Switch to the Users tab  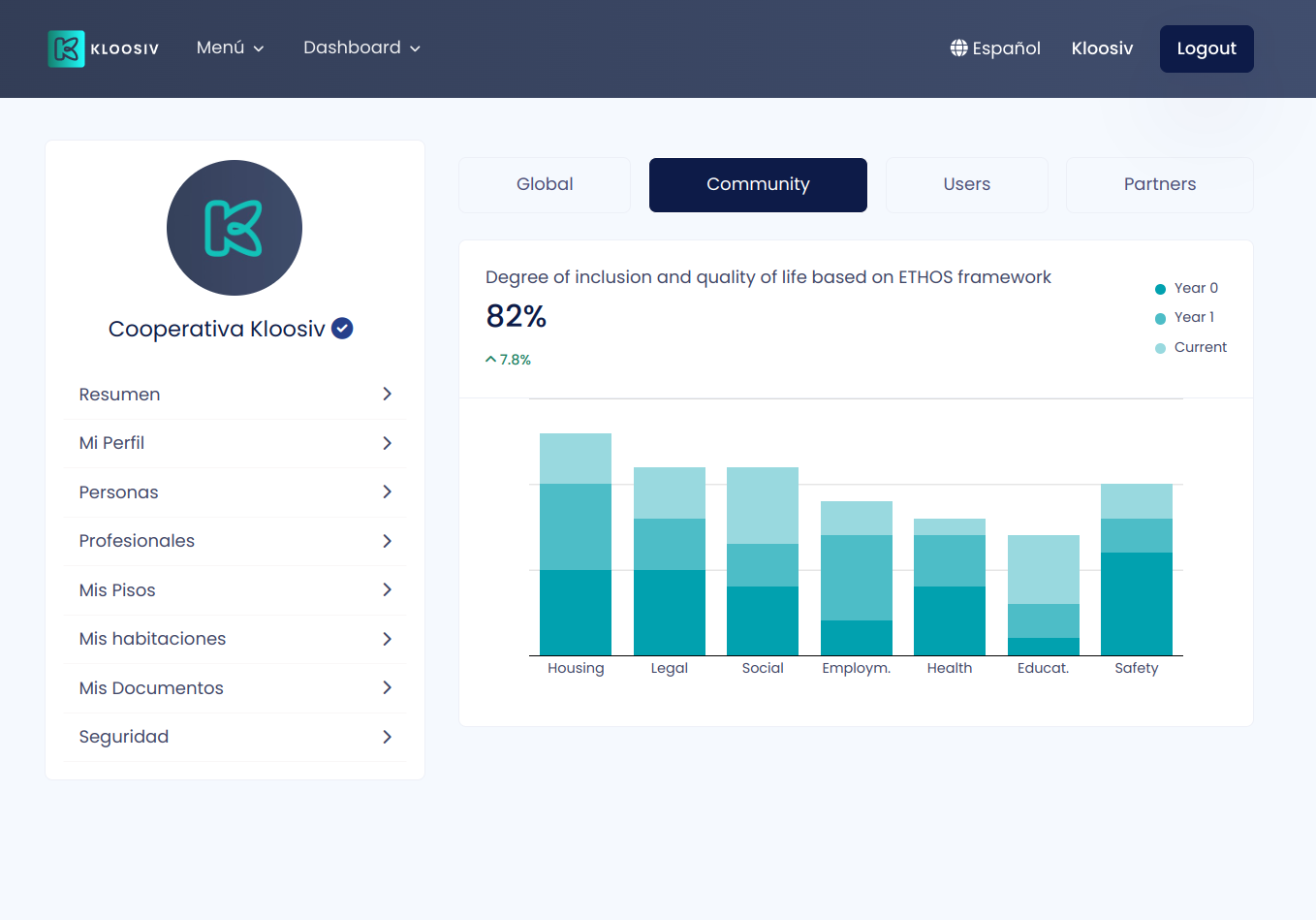[967, 185]
